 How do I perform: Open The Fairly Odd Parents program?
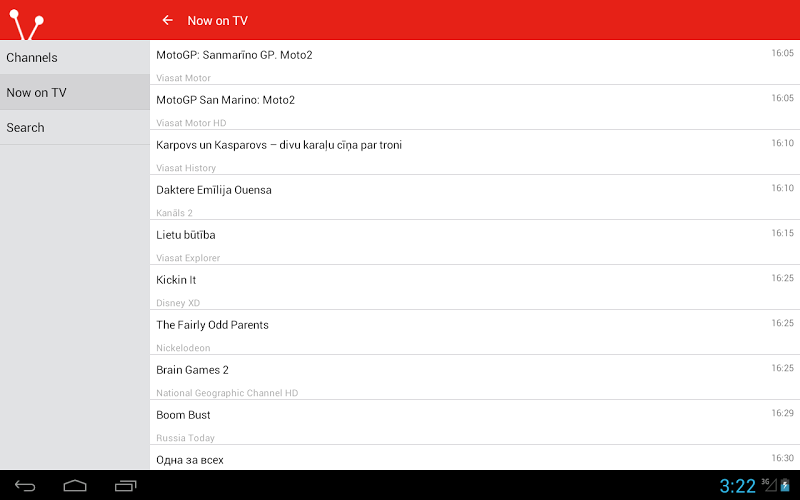point(474,332)
